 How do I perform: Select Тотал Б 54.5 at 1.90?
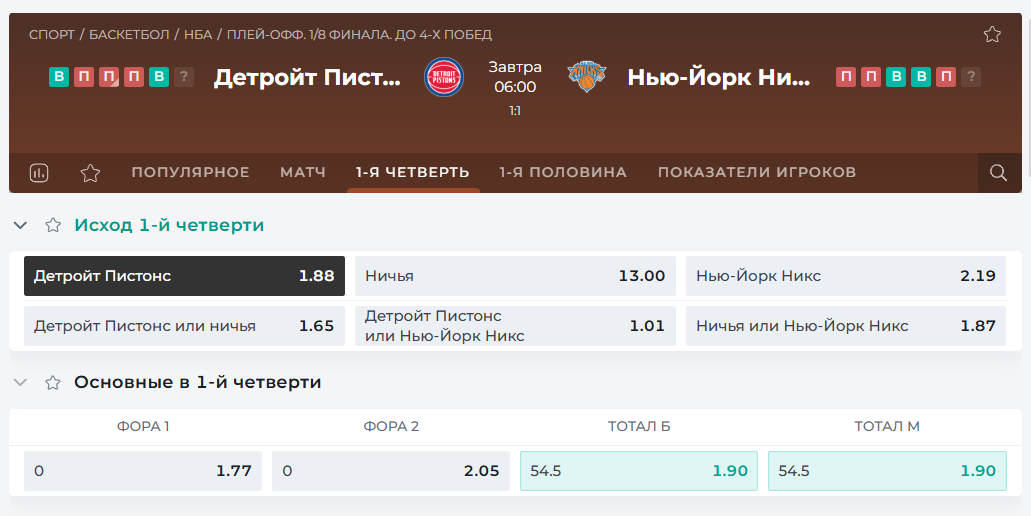tap(638, 471)
